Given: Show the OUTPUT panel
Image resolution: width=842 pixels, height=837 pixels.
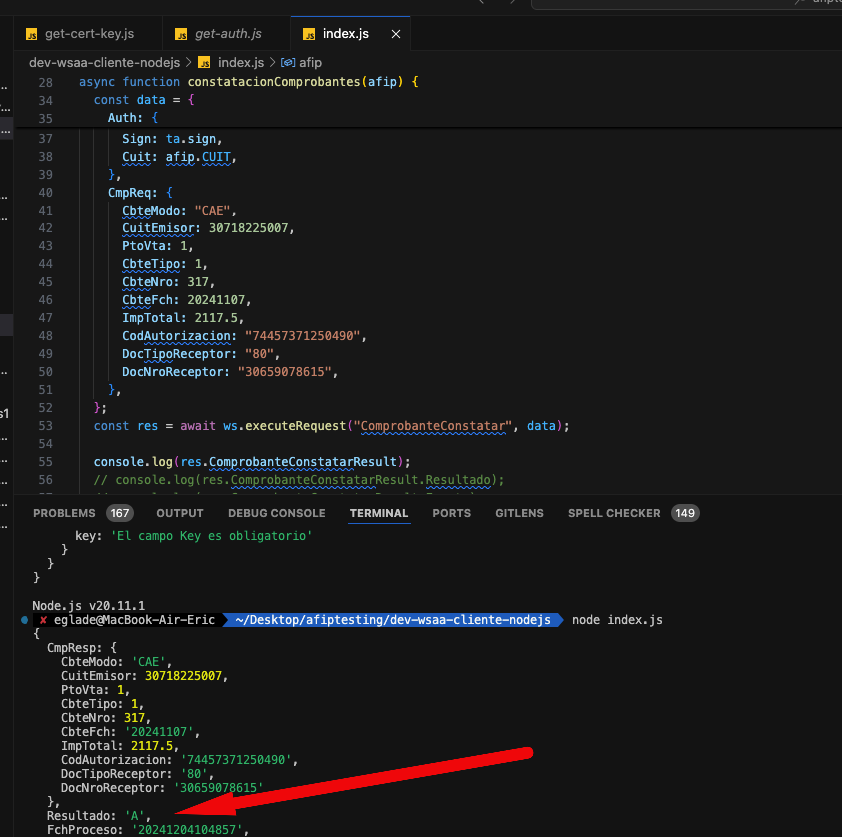Looking at the screenshot, I should coord(180,513).
